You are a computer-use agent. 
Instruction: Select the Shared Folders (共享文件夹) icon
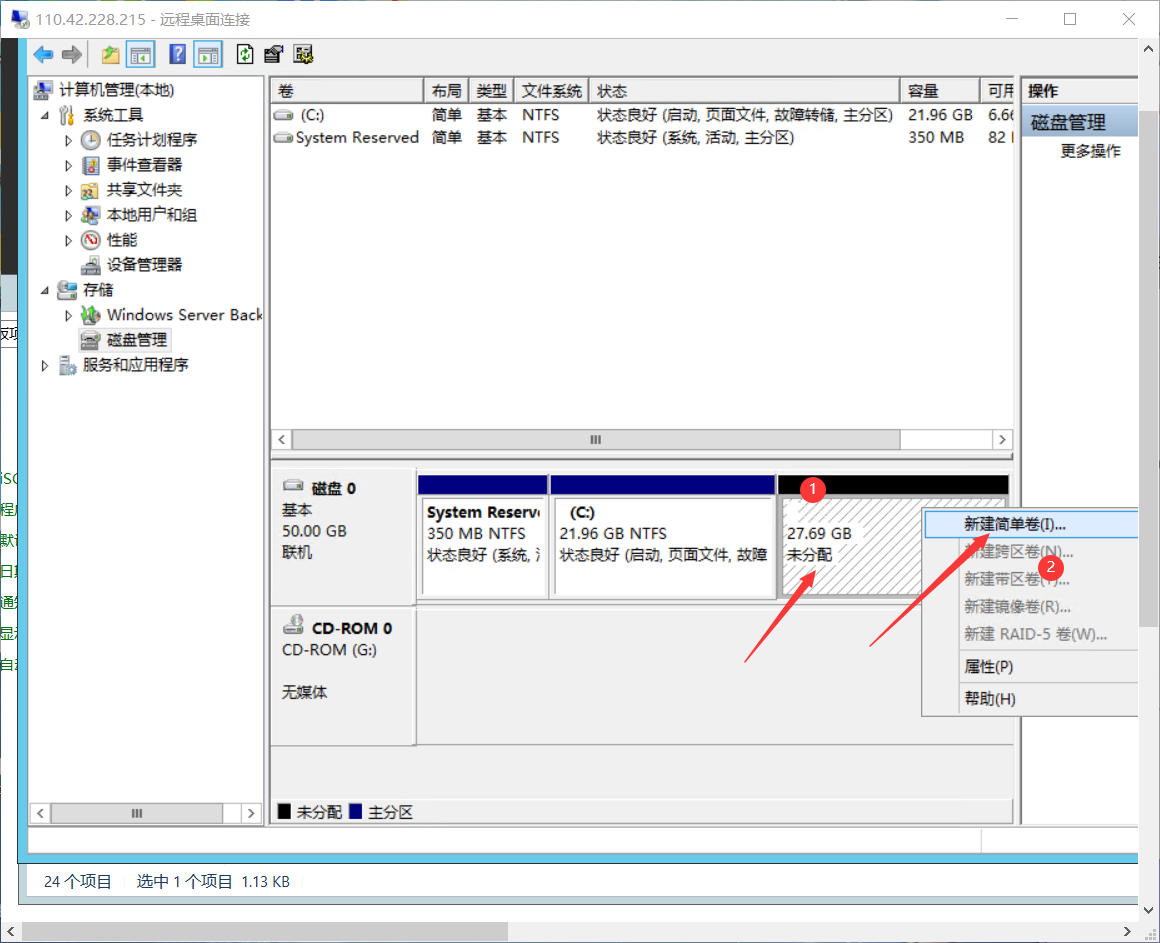(91, 190)
